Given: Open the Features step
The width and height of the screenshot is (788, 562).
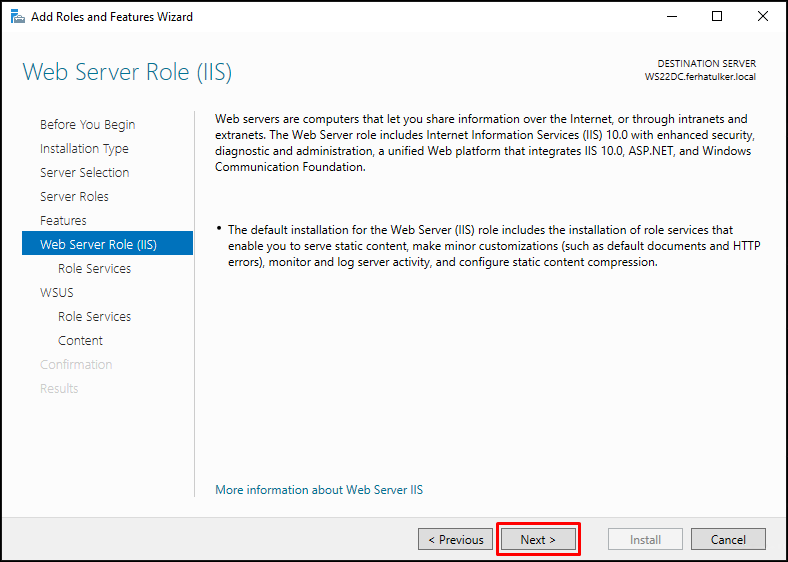Looking at the screenshot, I should 63,221.
